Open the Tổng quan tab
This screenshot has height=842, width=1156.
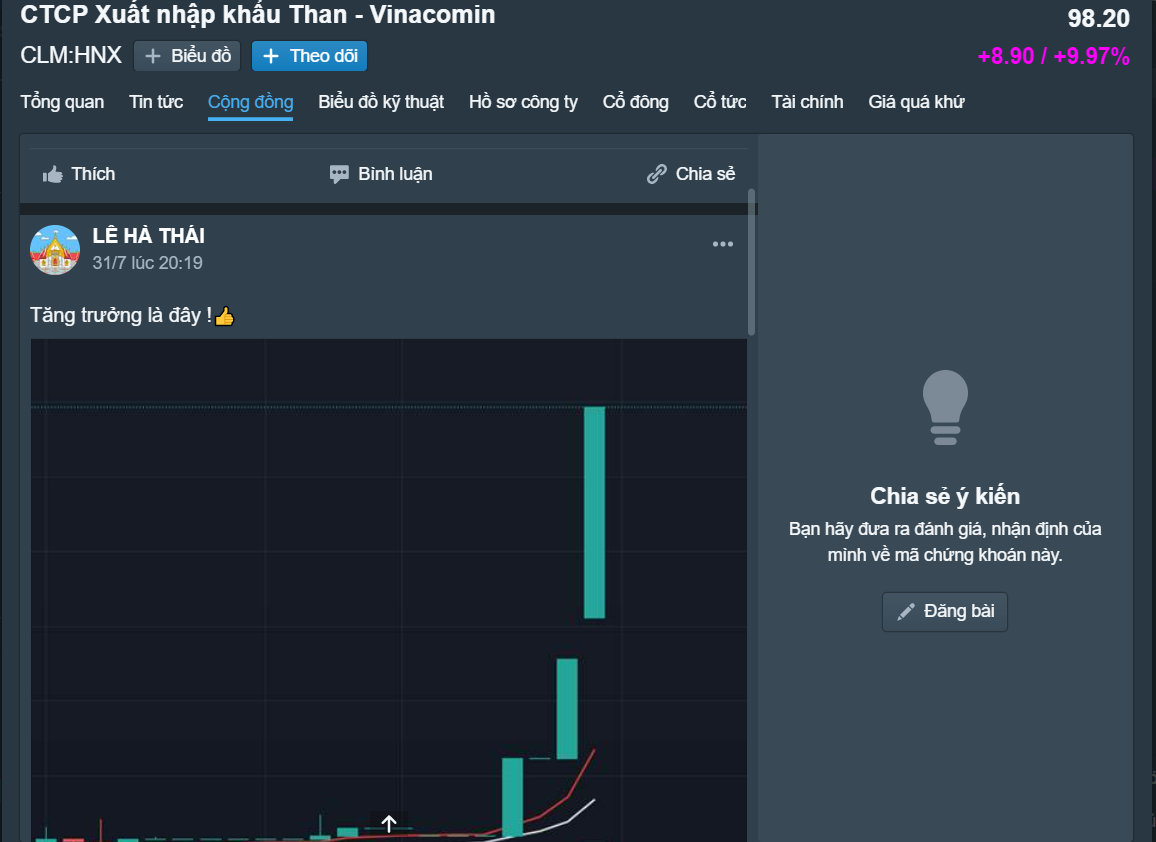[62, 102]
